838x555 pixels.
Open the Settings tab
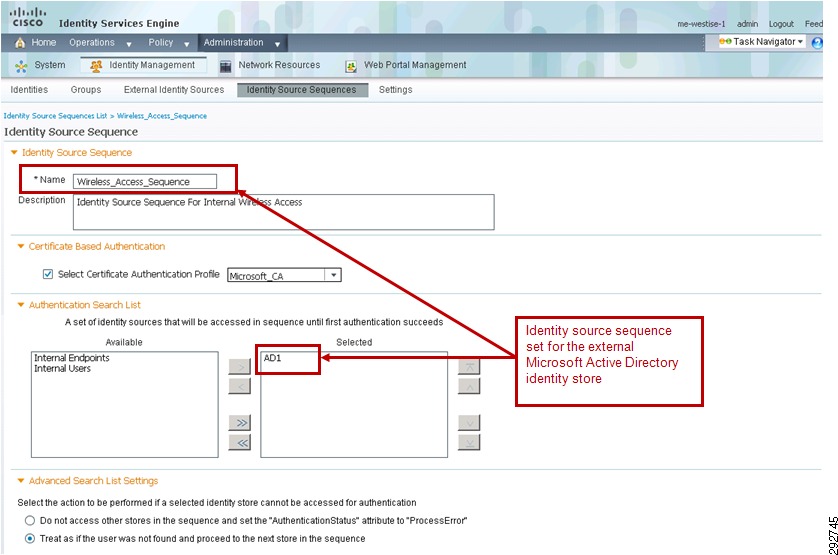(x=395, y=90)
